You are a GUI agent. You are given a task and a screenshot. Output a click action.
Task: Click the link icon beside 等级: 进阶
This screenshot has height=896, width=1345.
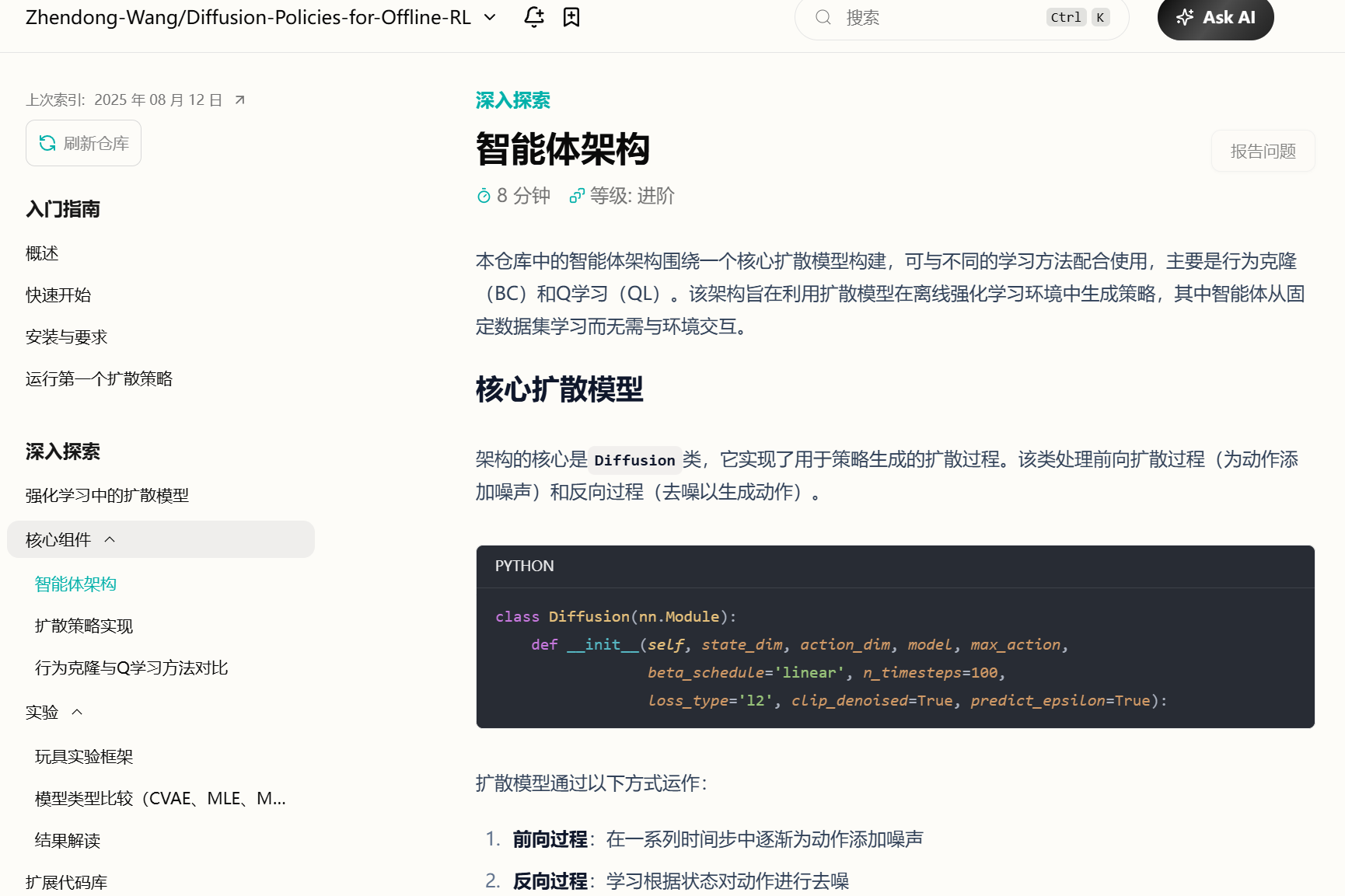tap(576, 196)
